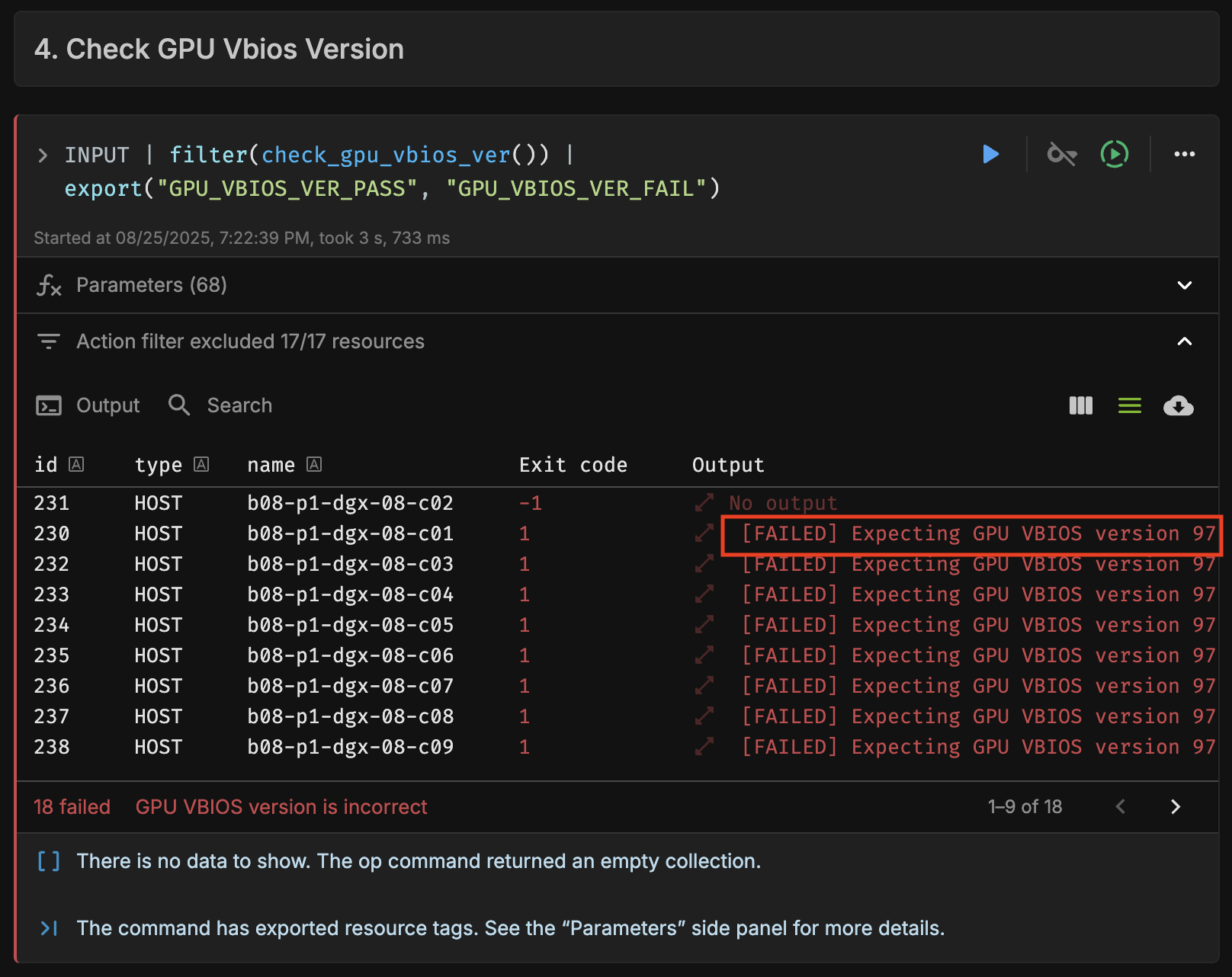Expand No output for b08-p1-dgx-08-c02
Viewport: 1232px width, 977px height.
point(704,503)
